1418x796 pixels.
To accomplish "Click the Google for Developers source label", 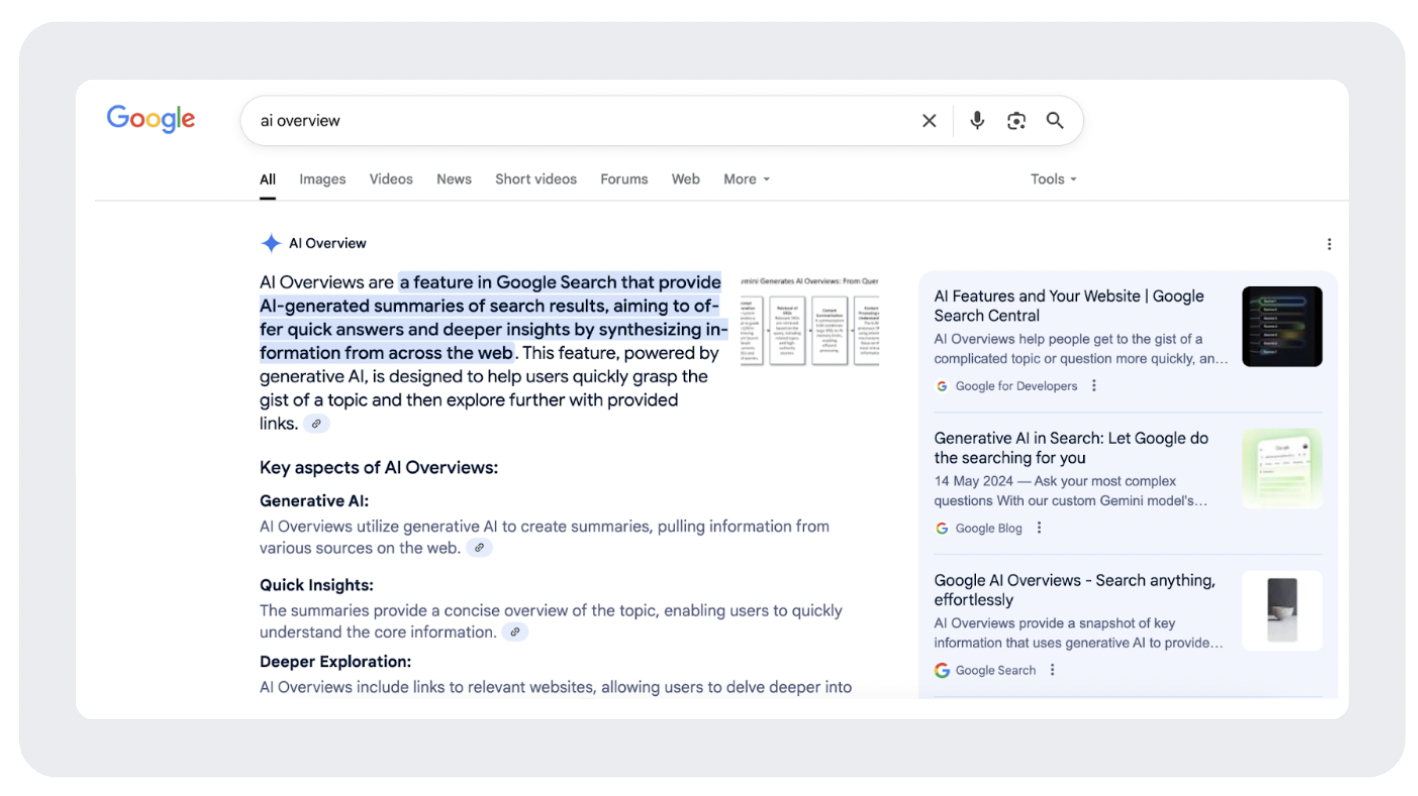I will tap(1016, 386).
